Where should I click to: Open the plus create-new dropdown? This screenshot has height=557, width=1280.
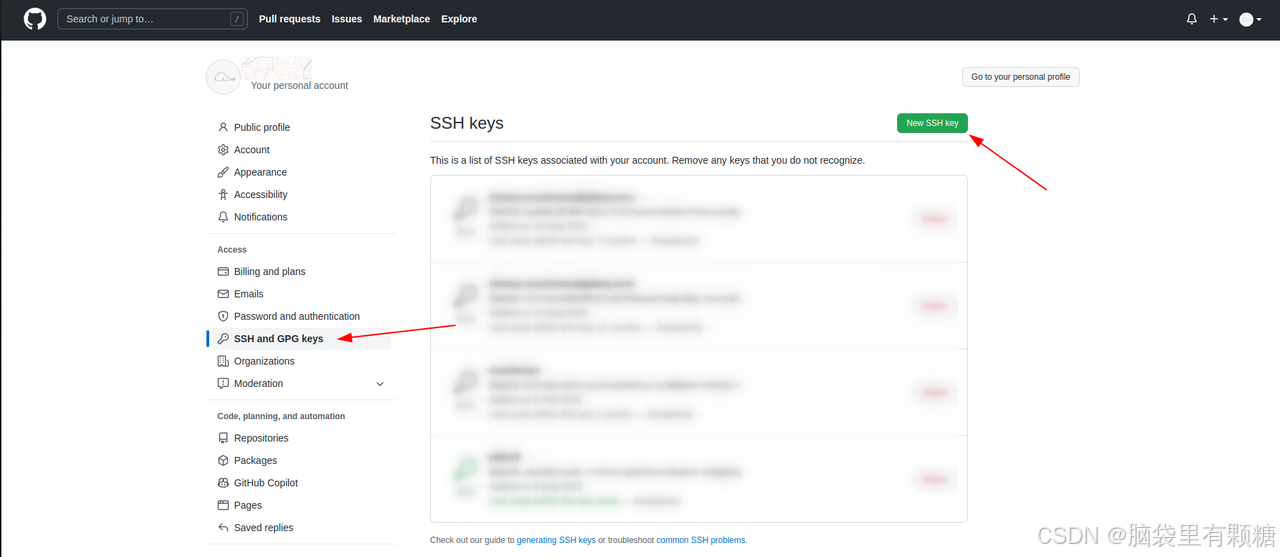tap(1218, 19)
